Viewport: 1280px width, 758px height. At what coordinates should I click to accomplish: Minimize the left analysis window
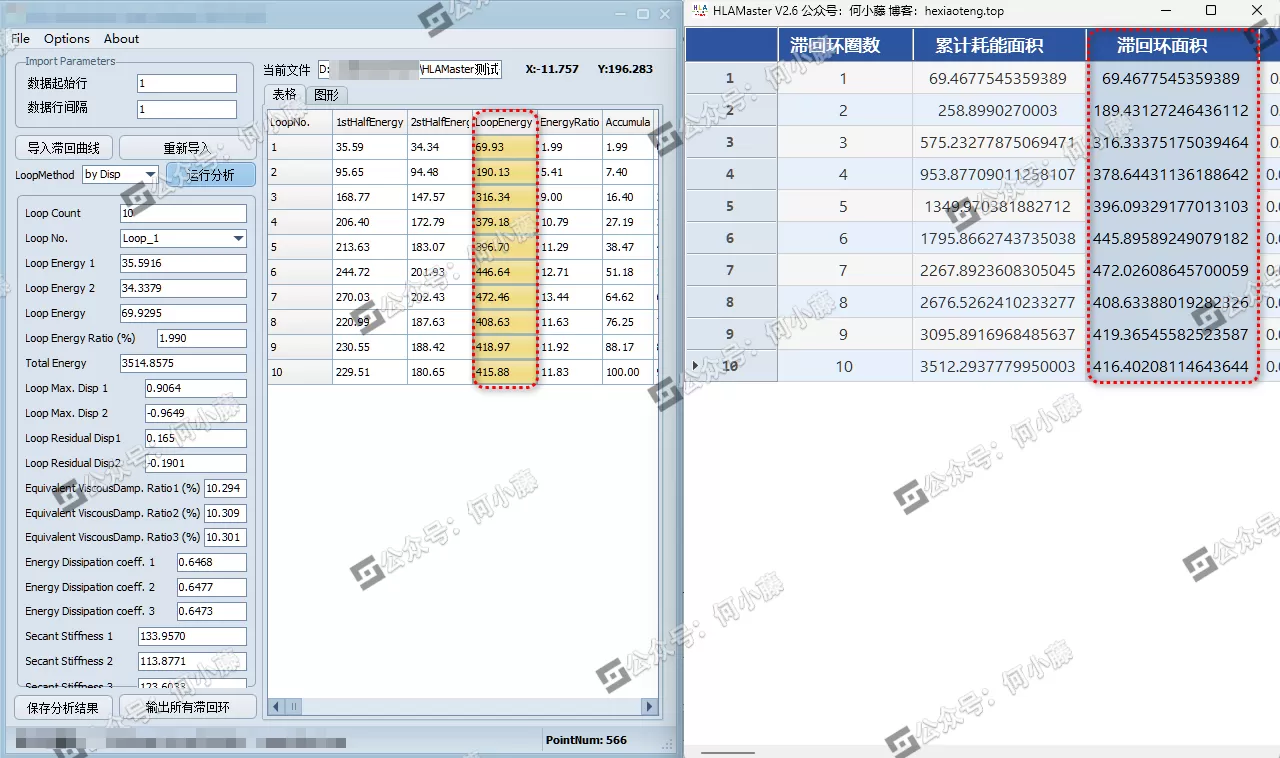(621, 14)
